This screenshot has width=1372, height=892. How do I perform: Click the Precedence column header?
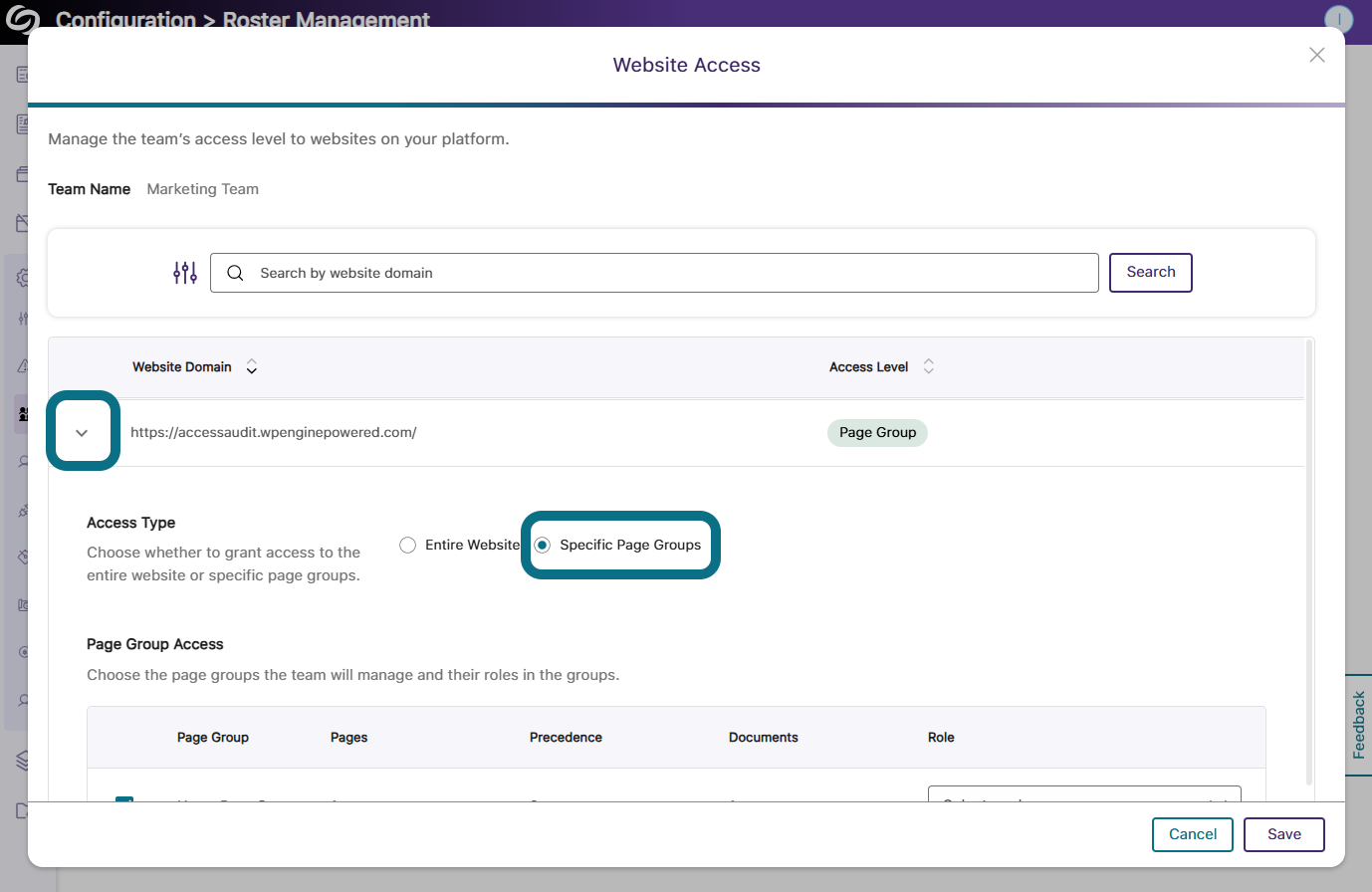coord(566,738)
